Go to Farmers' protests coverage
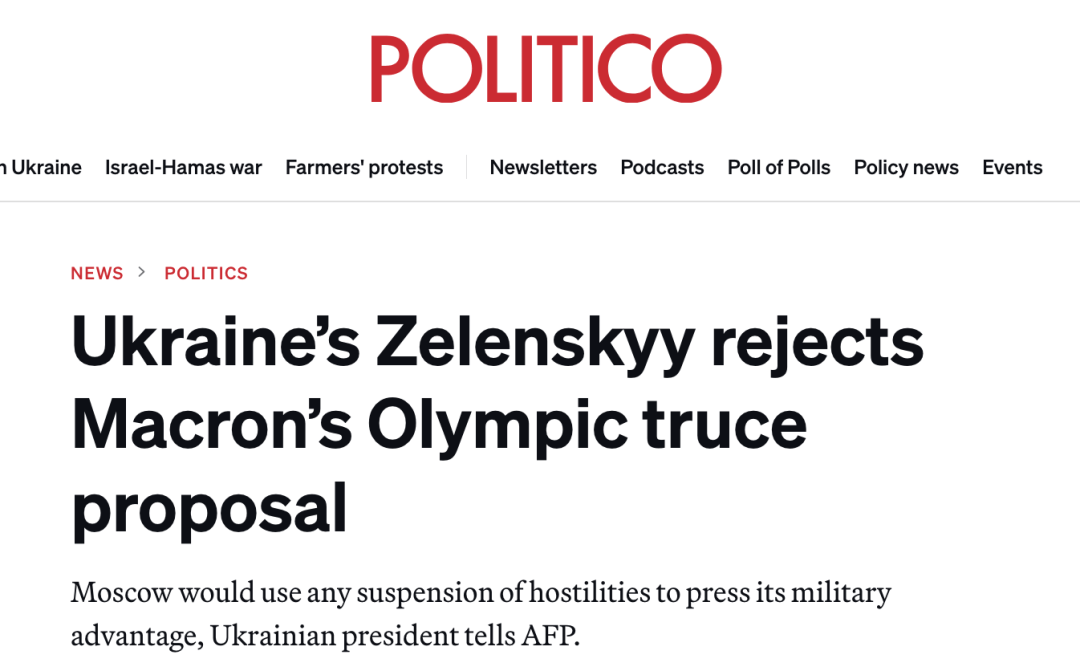 coord(364,168)
